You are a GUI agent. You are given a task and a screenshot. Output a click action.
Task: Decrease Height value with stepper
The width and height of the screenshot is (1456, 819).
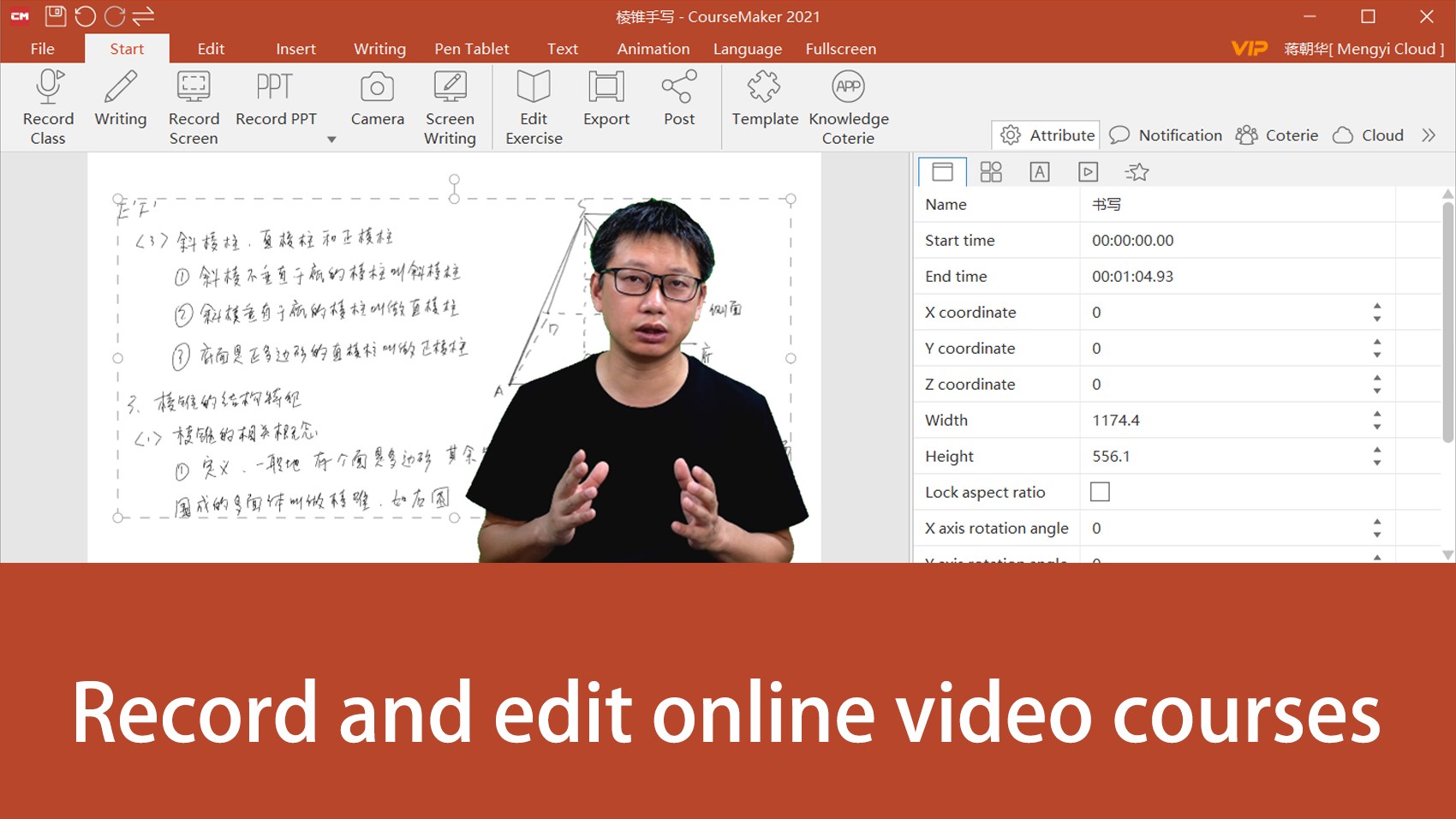(1377, 463)
